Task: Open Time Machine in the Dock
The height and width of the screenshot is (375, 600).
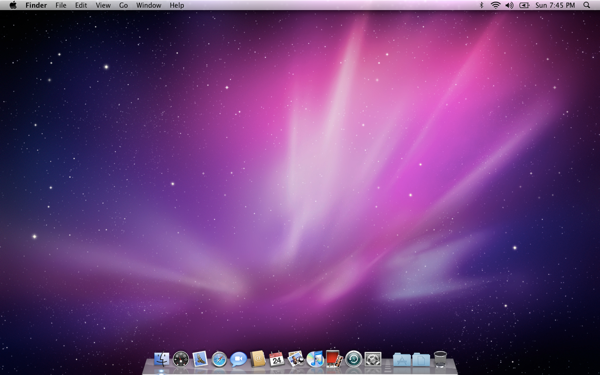Action: pos(354,359)
